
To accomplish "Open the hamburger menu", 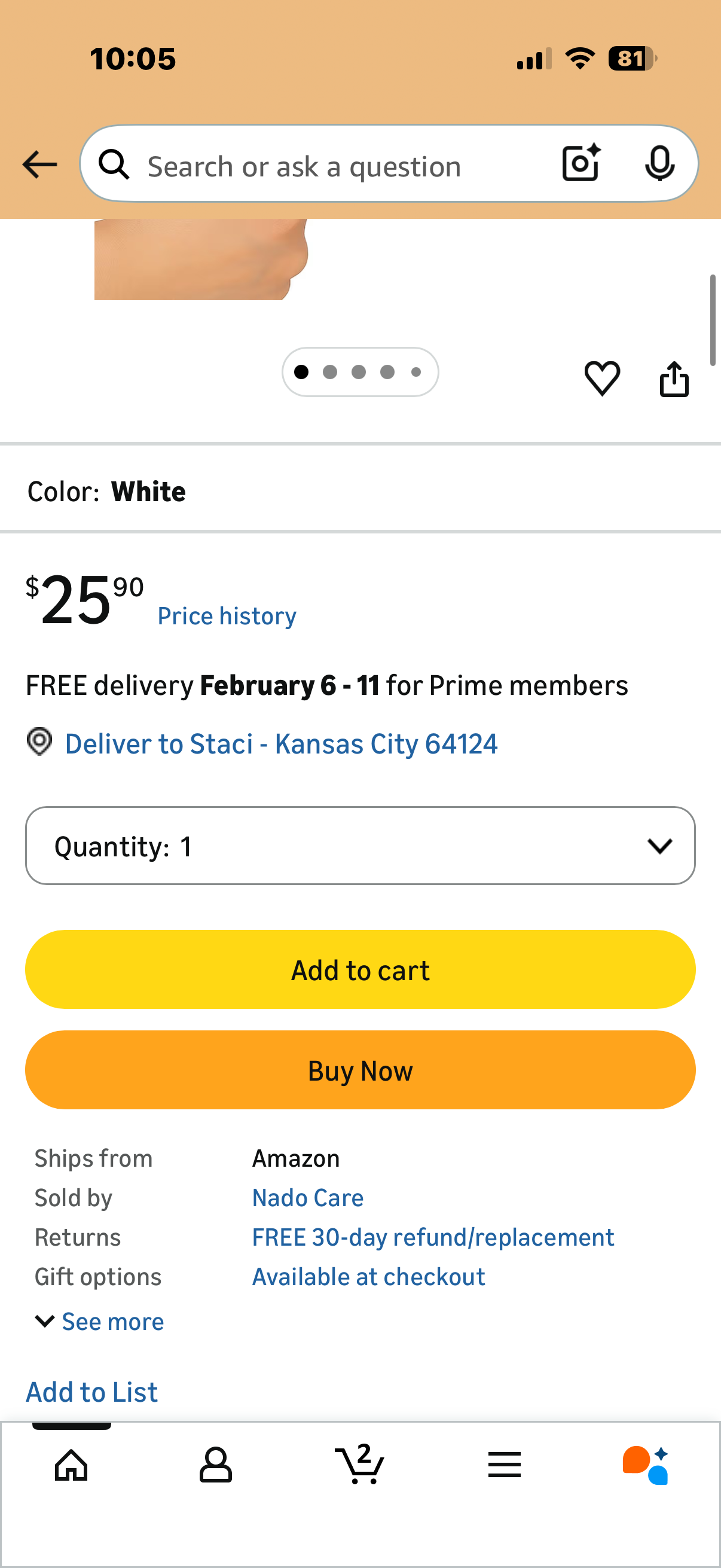I will coord(504,1465).
